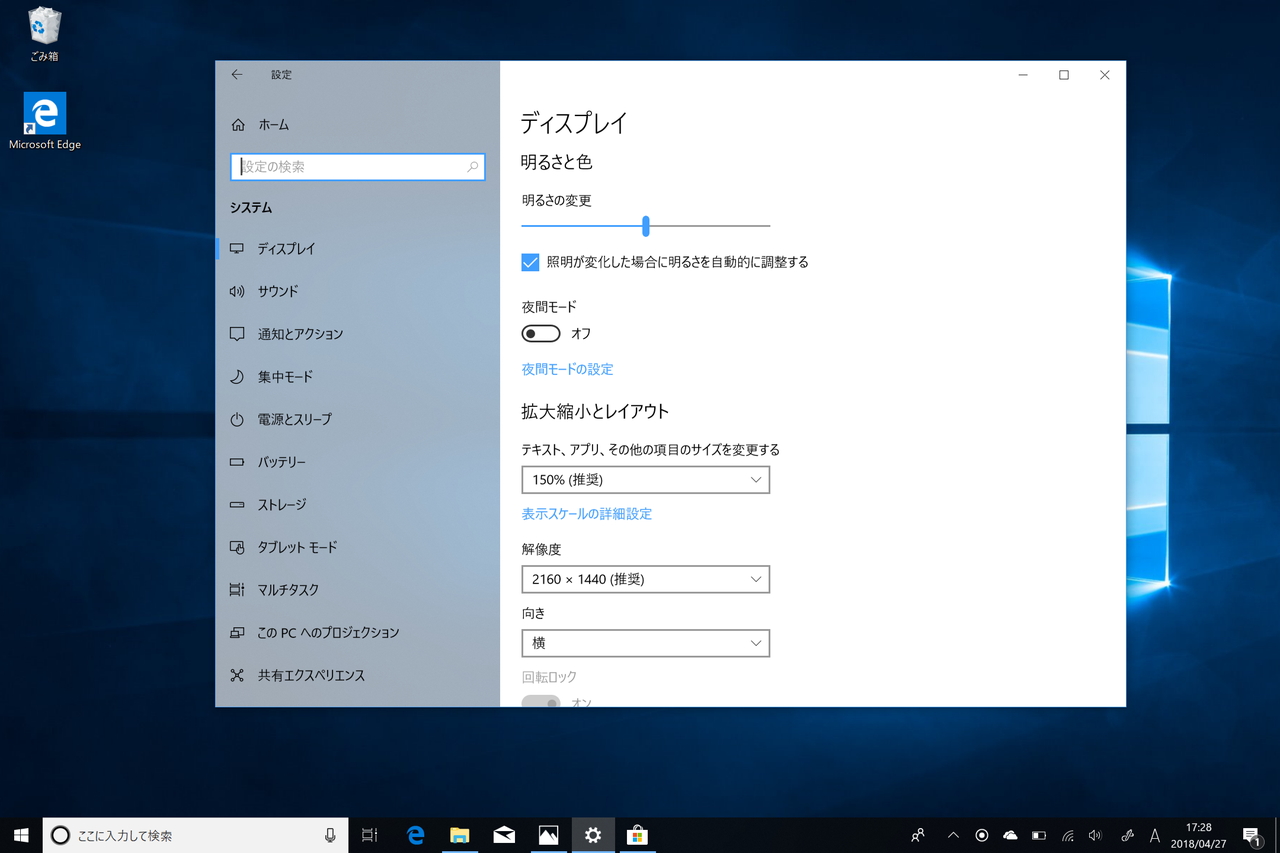Open the 解像度 resolution dropdown

[645, 579]
